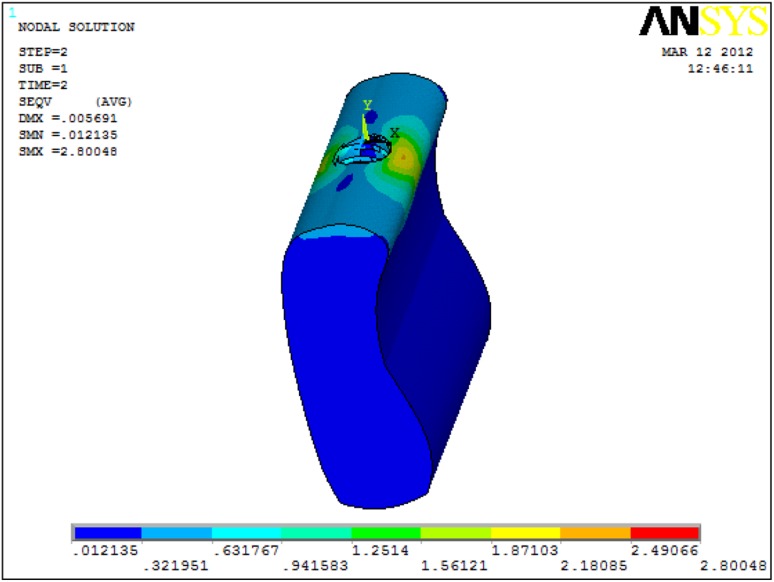Click the legend value 2.18085
The height and width of the screenshot is (582, 774).
pos(594,566)
